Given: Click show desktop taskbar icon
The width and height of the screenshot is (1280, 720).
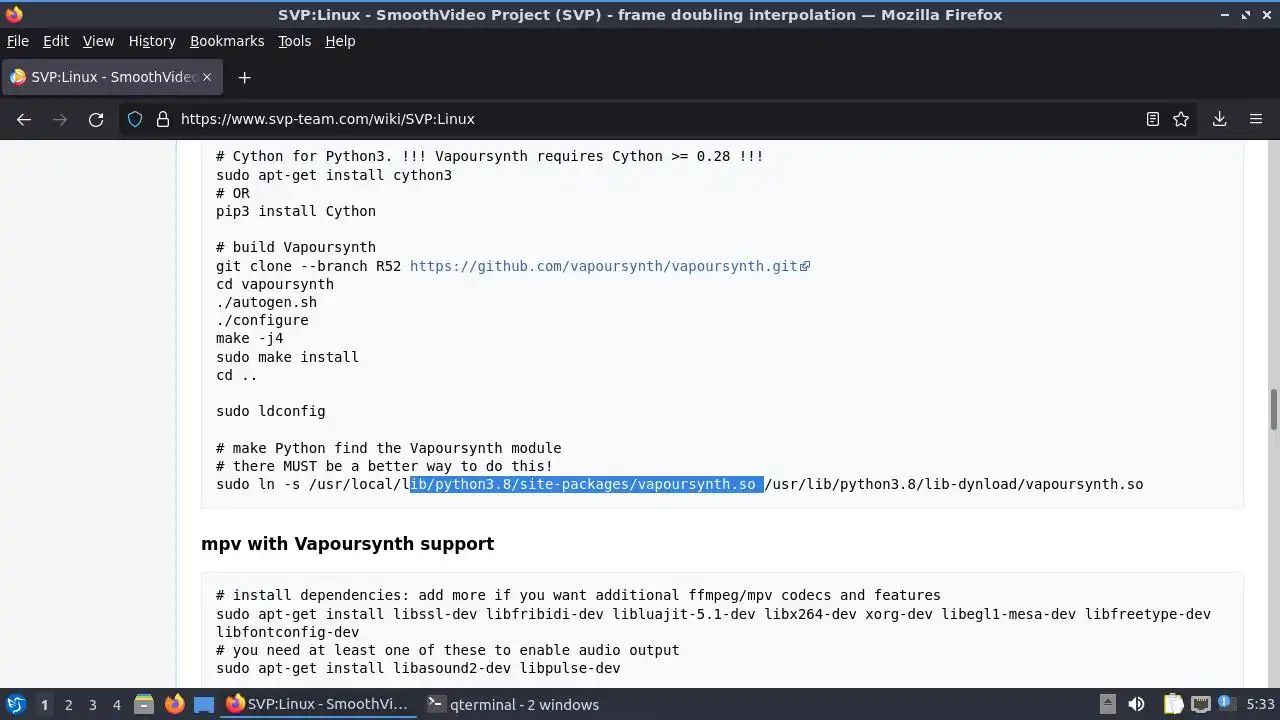Looking at the screenshot, I should coord(204,705).
